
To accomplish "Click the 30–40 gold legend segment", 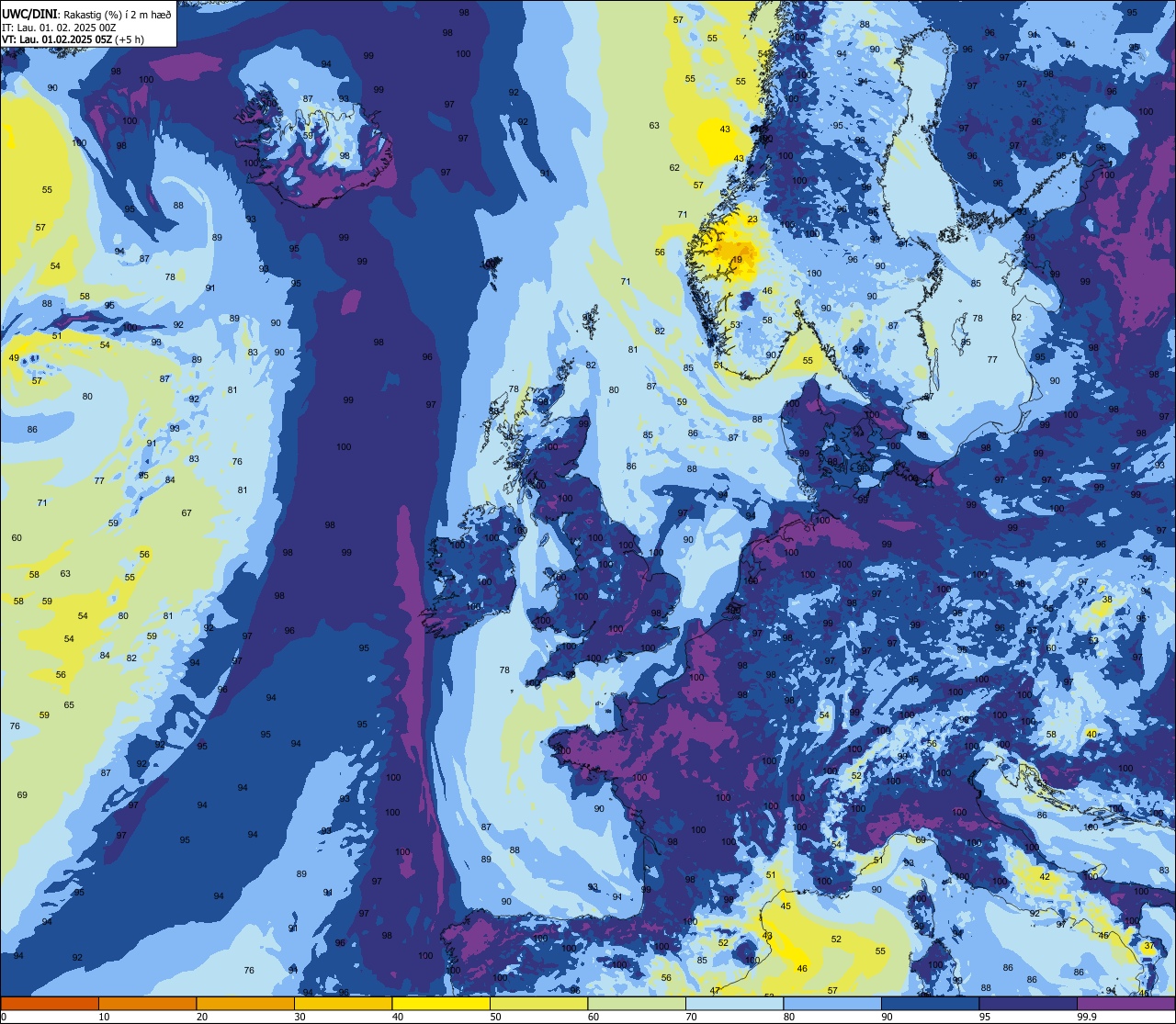I will [x=343, y=1003].
